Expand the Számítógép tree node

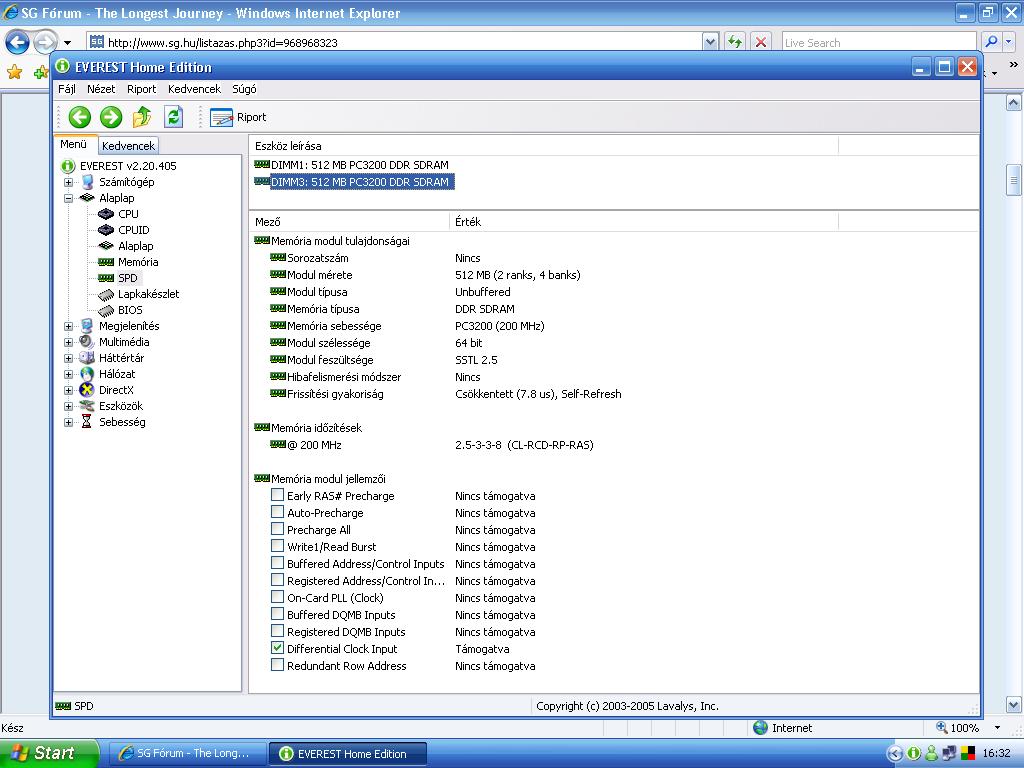coord(68,182)
